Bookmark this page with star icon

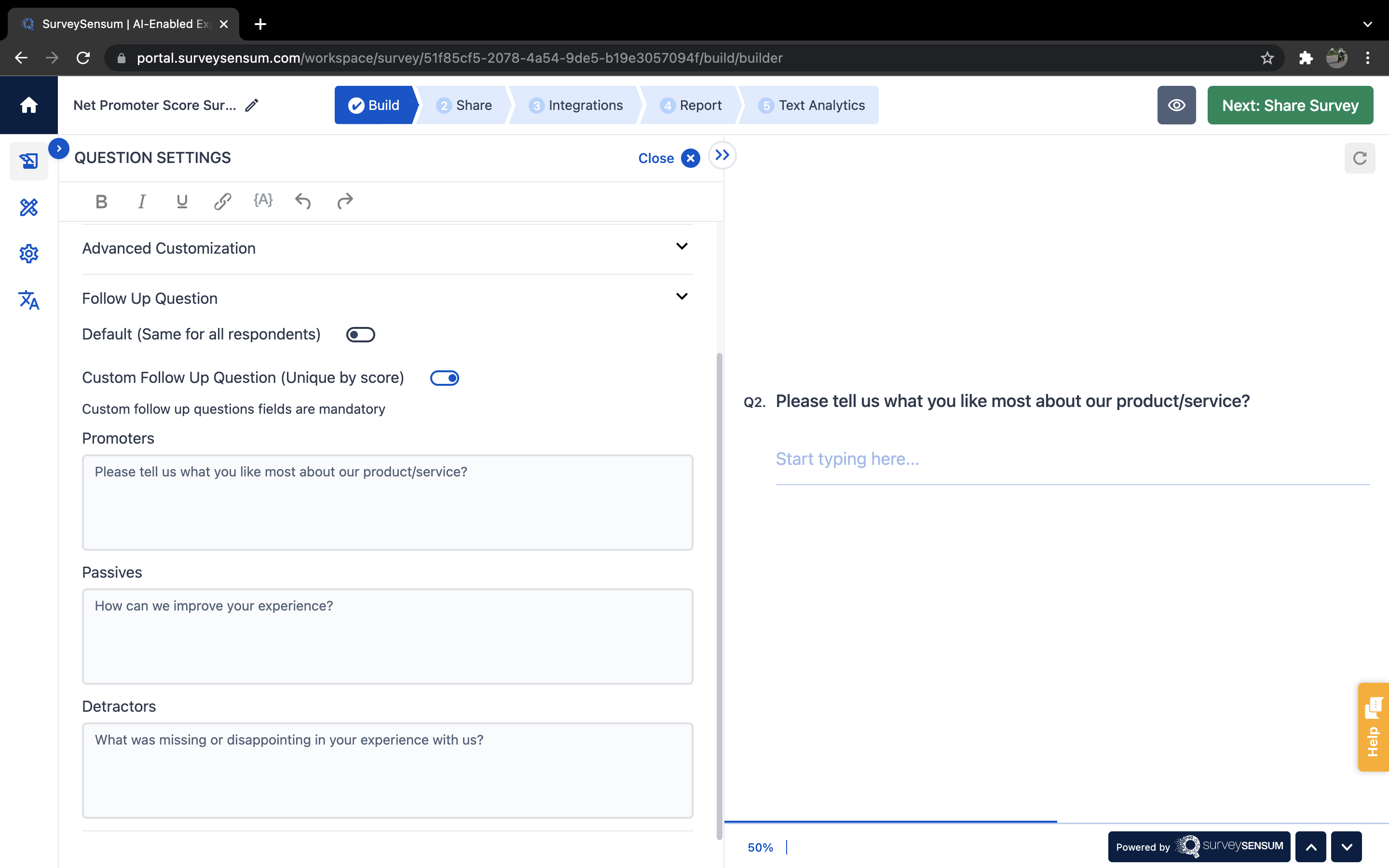pyautogui.click(x=1267, y=58)
